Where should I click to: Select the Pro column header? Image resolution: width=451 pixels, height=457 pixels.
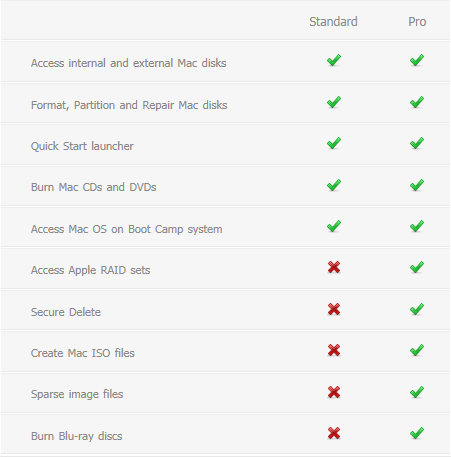417,22
